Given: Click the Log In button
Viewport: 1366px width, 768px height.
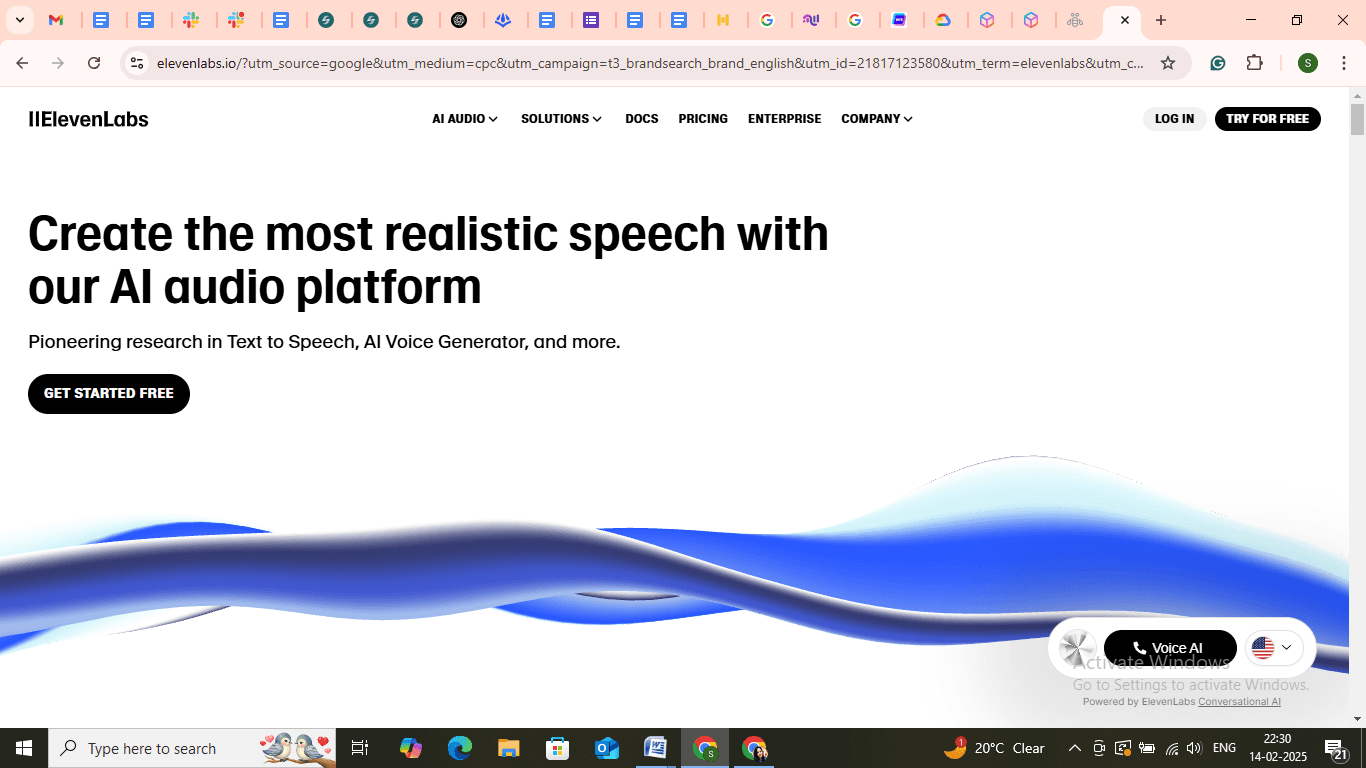Looking at the screenshot, I should pos(1174,119).
